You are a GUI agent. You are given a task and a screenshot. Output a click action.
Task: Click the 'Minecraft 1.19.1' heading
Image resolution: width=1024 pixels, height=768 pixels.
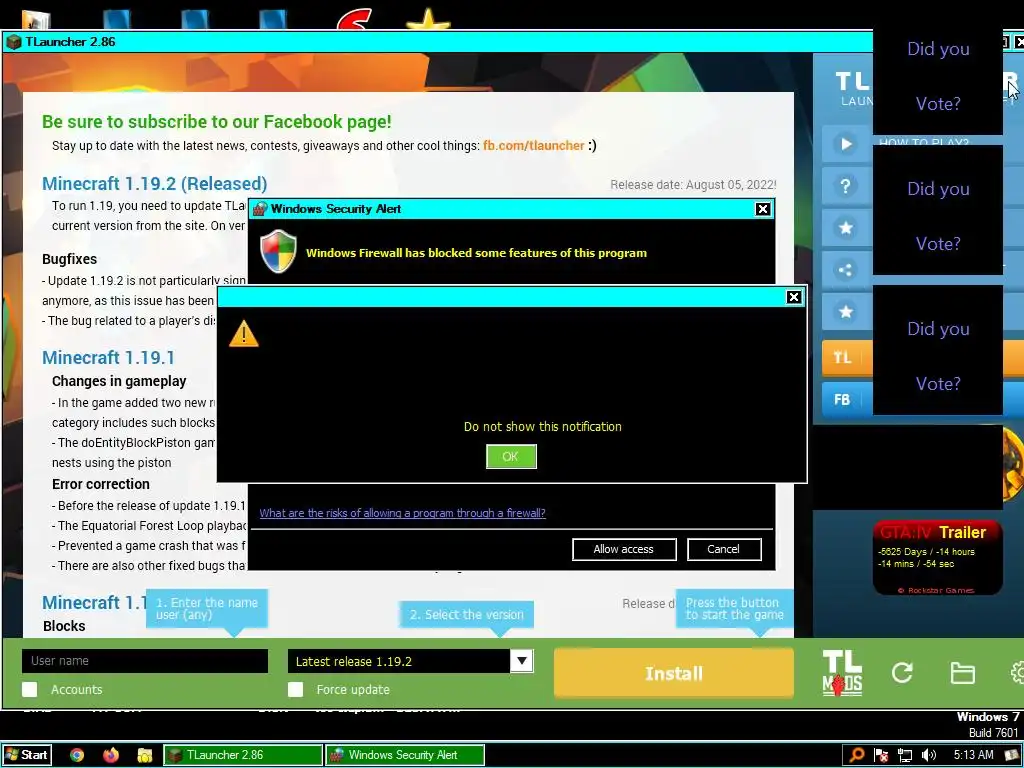[108, 358]
